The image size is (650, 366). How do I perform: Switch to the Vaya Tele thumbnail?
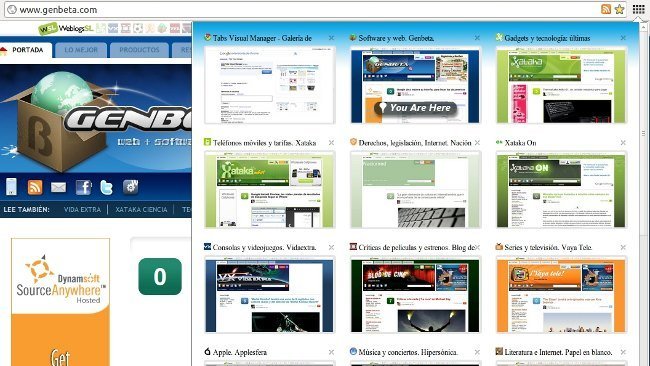pos(561,294)
